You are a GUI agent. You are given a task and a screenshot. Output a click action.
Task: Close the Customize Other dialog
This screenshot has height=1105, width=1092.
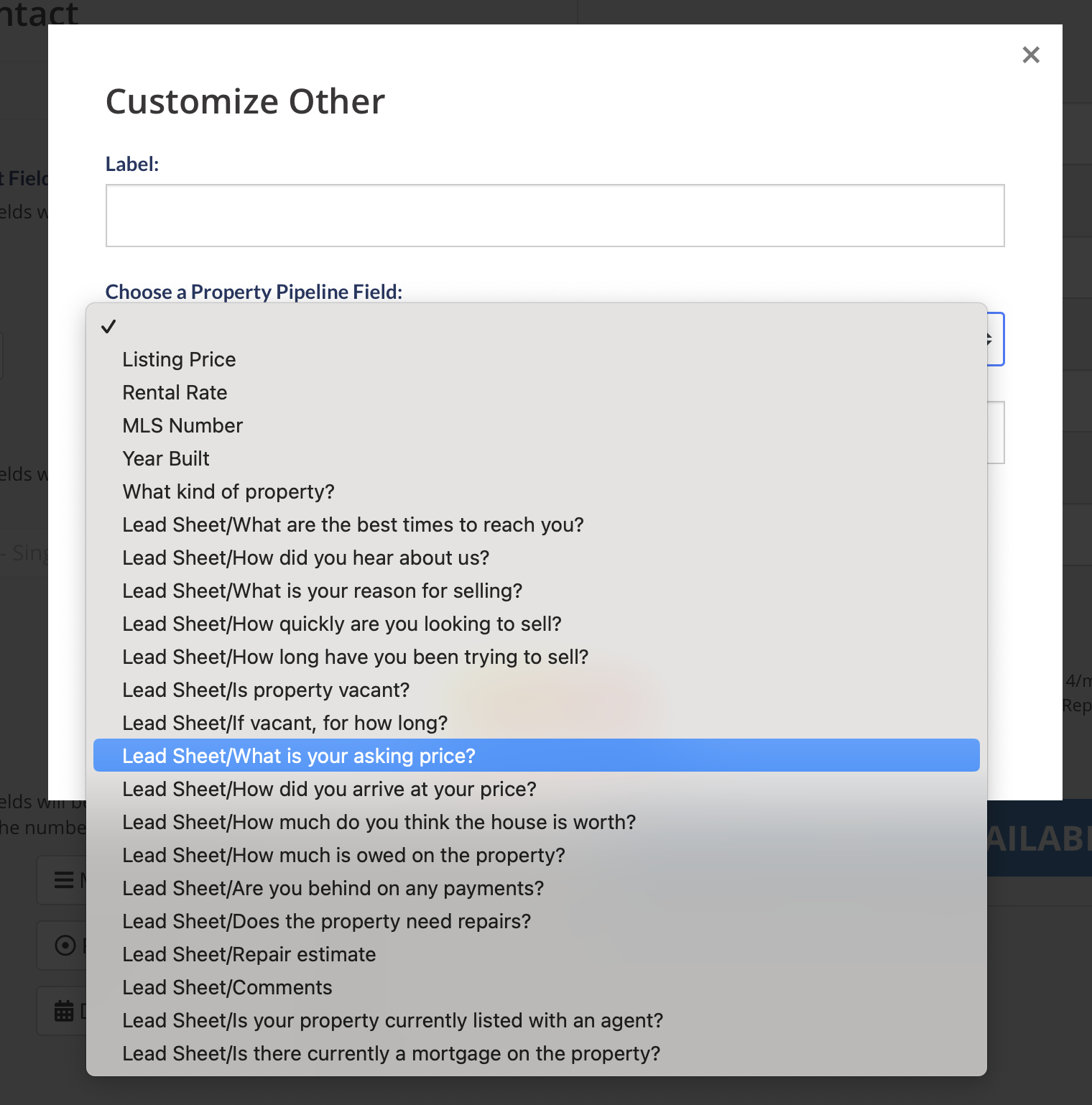click(1031, 55)
